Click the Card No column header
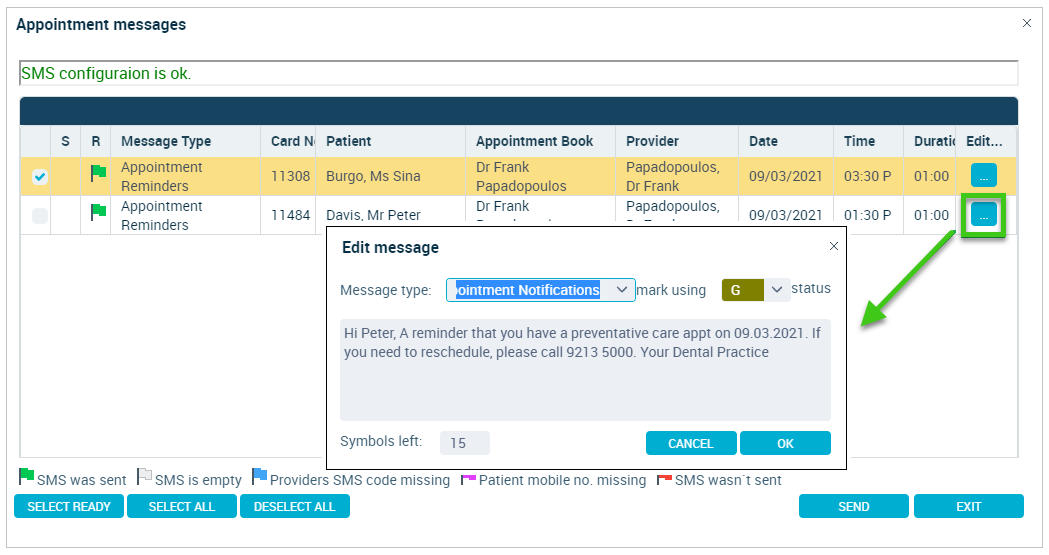1049x555 pixels. 288,141
